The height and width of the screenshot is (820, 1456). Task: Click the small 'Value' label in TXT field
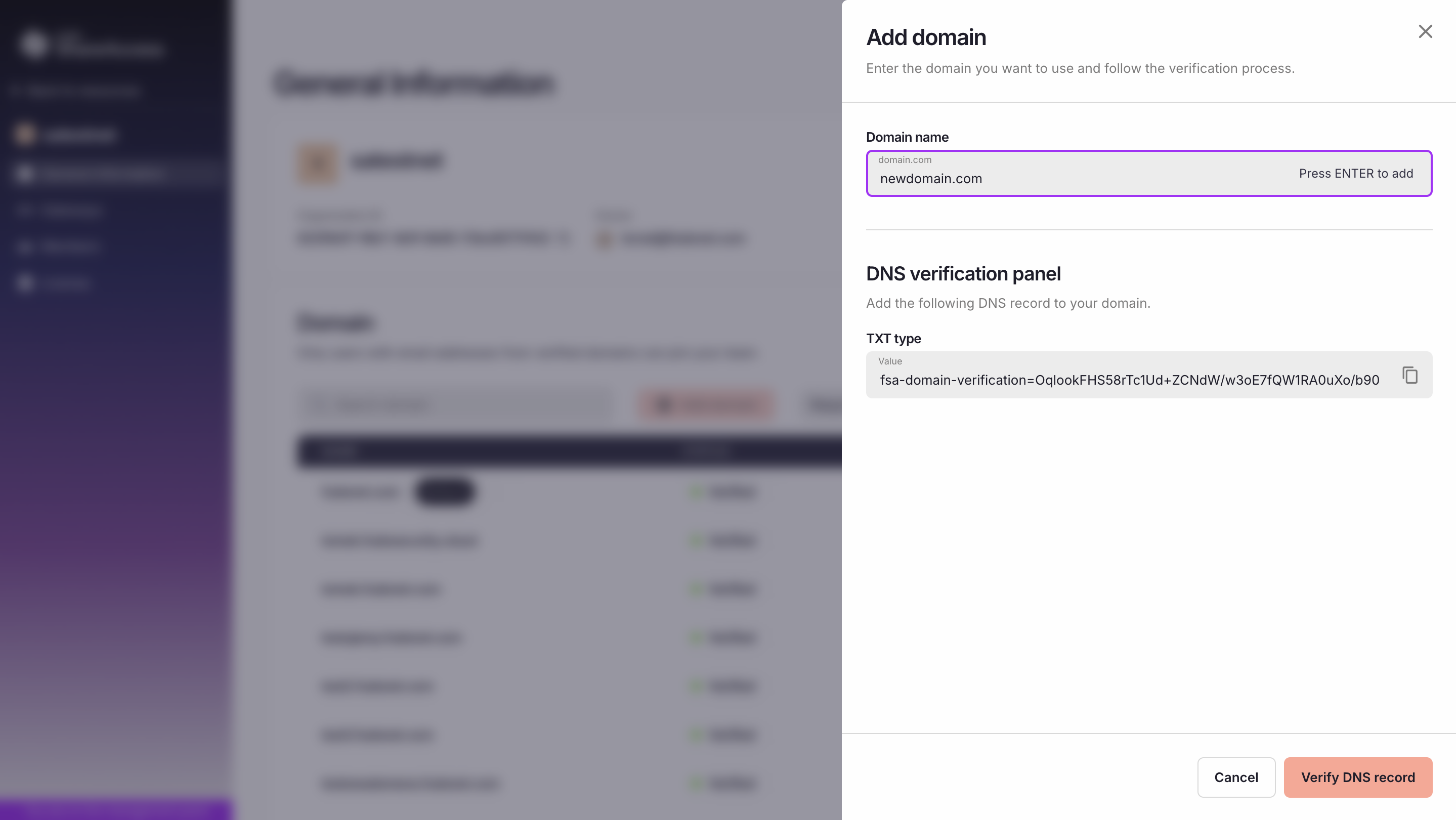click(x=890, y=361)
